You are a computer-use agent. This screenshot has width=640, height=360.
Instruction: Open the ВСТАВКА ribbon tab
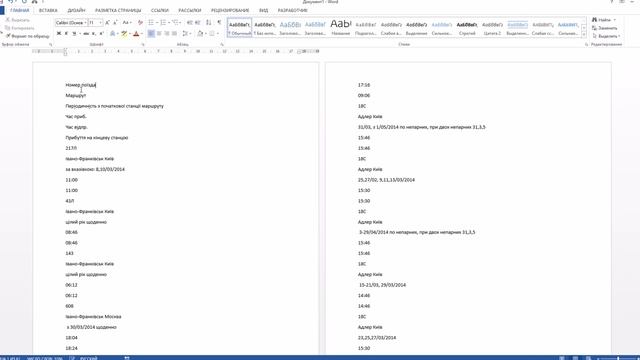click(48, 10)
